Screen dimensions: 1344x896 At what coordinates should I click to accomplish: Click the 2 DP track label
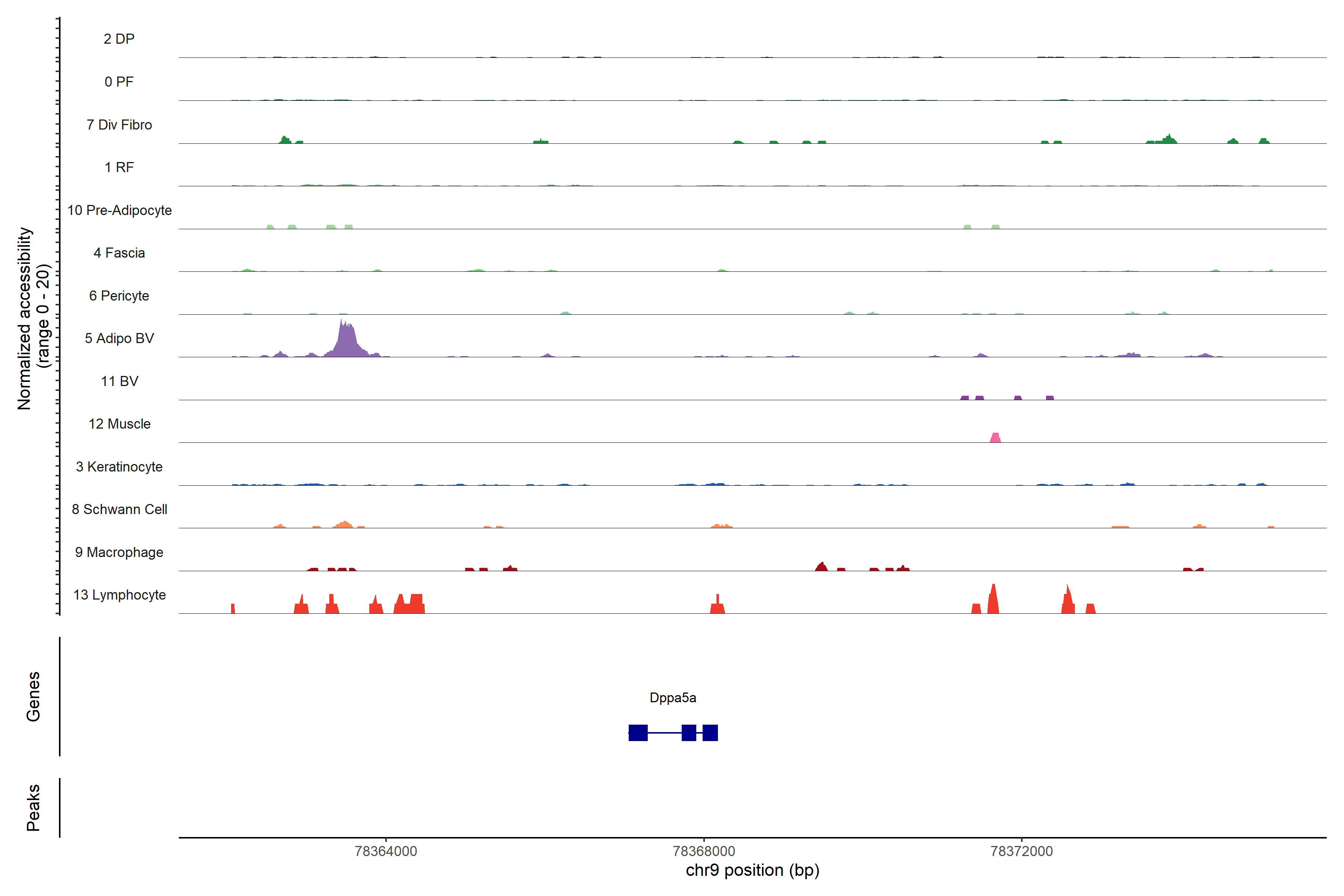[x=119, y=39]
